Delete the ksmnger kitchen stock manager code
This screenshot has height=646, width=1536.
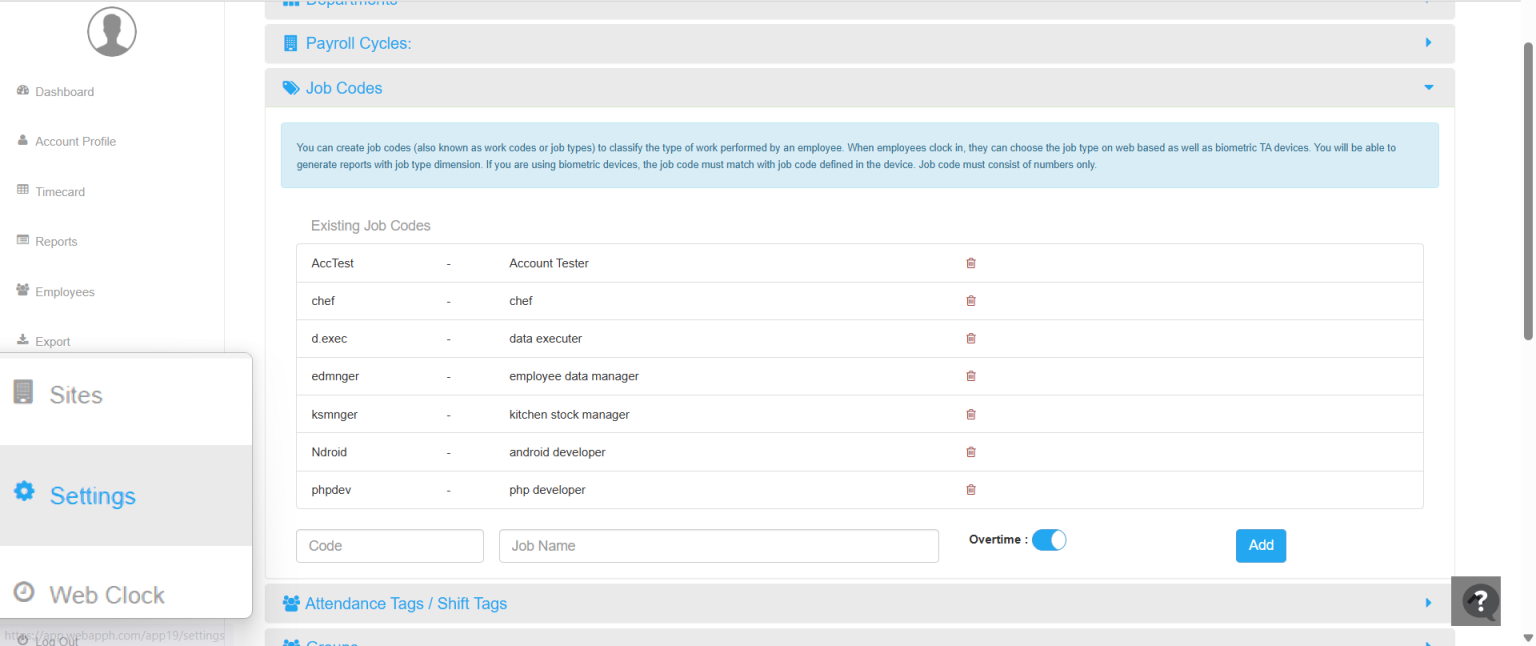(x=970, y=414)
